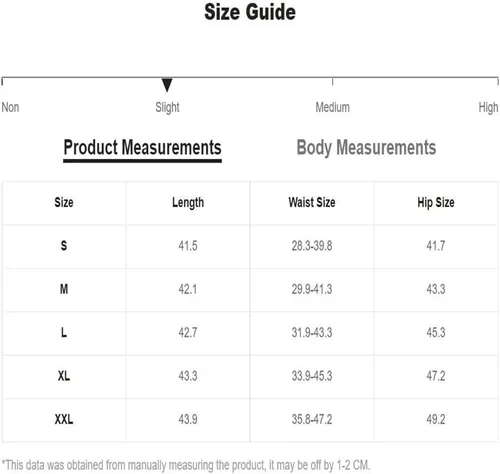Choose the XL size row label

[x=64, y=376]
